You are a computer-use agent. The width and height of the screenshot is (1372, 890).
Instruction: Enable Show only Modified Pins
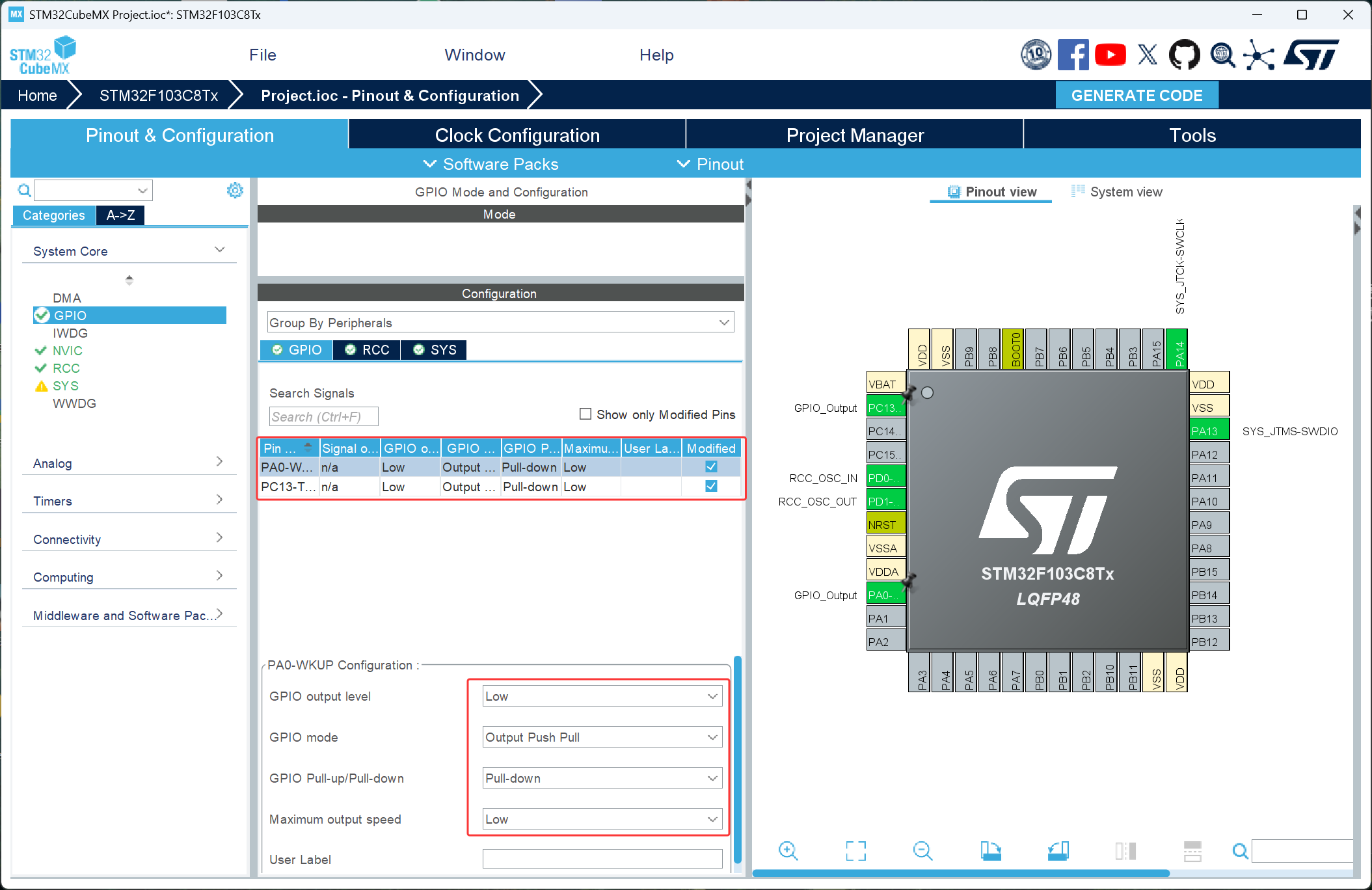585,414
